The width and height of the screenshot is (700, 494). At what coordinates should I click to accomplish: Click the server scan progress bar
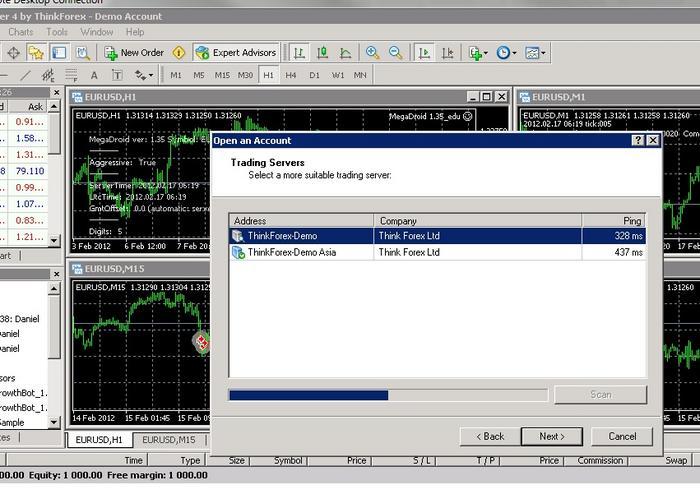pos(388,395)
